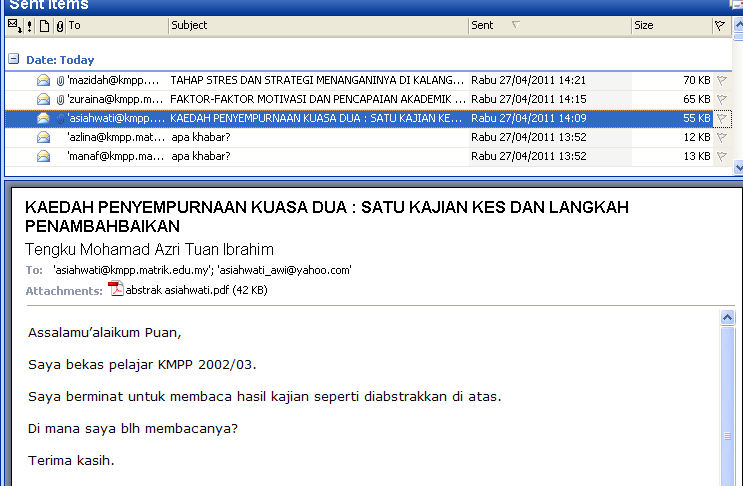The image size is (743, 486).
Task: Select 'apa khabar?' sent to azlina
Action: (x=201, y=137)
